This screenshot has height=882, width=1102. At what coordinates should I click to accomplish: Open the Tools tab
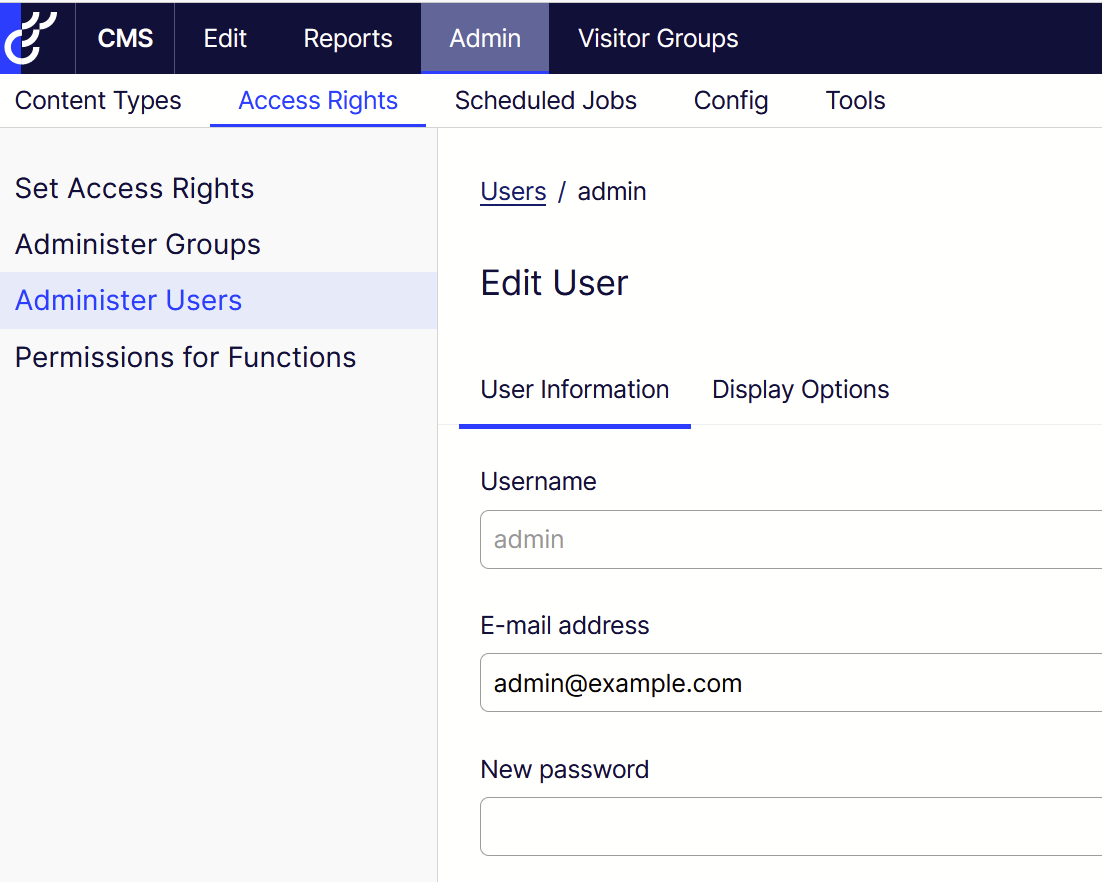pyautogui.click(x=855, y=101)
